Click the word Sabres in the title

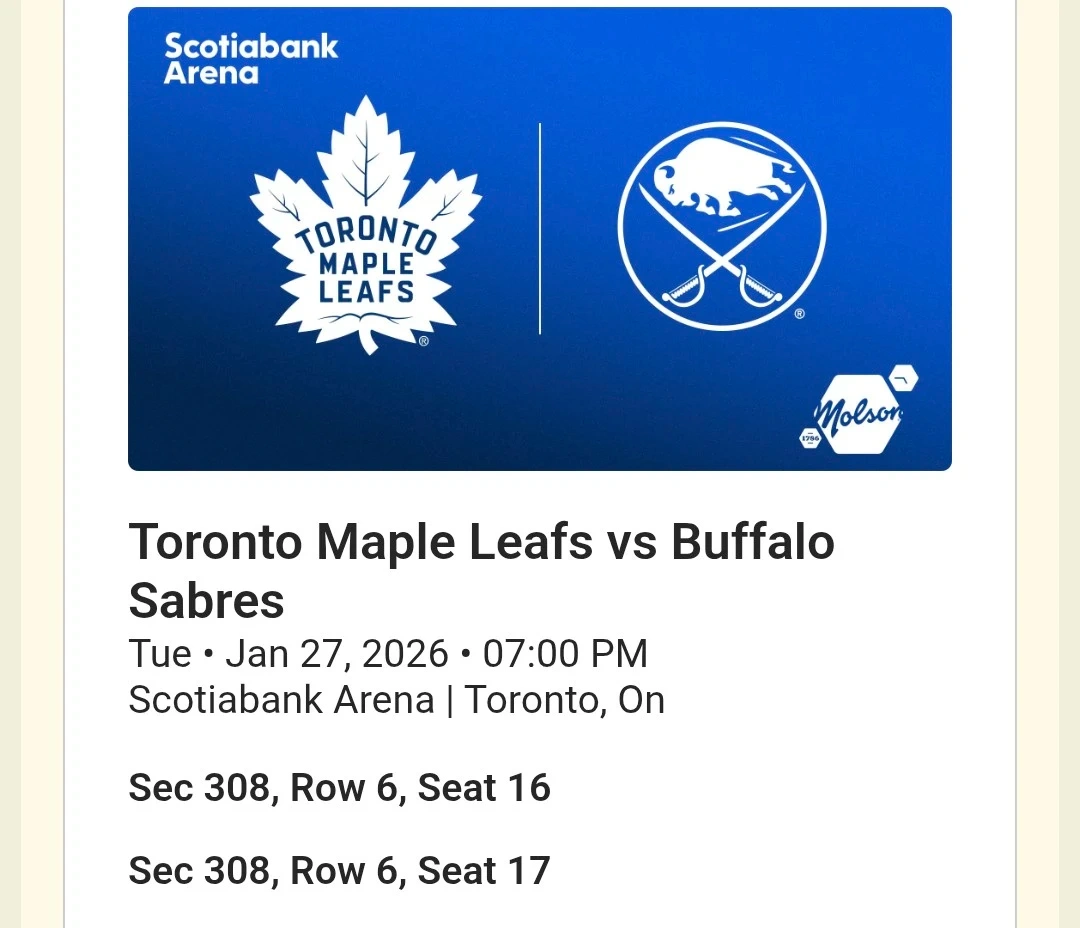point(207,602)
